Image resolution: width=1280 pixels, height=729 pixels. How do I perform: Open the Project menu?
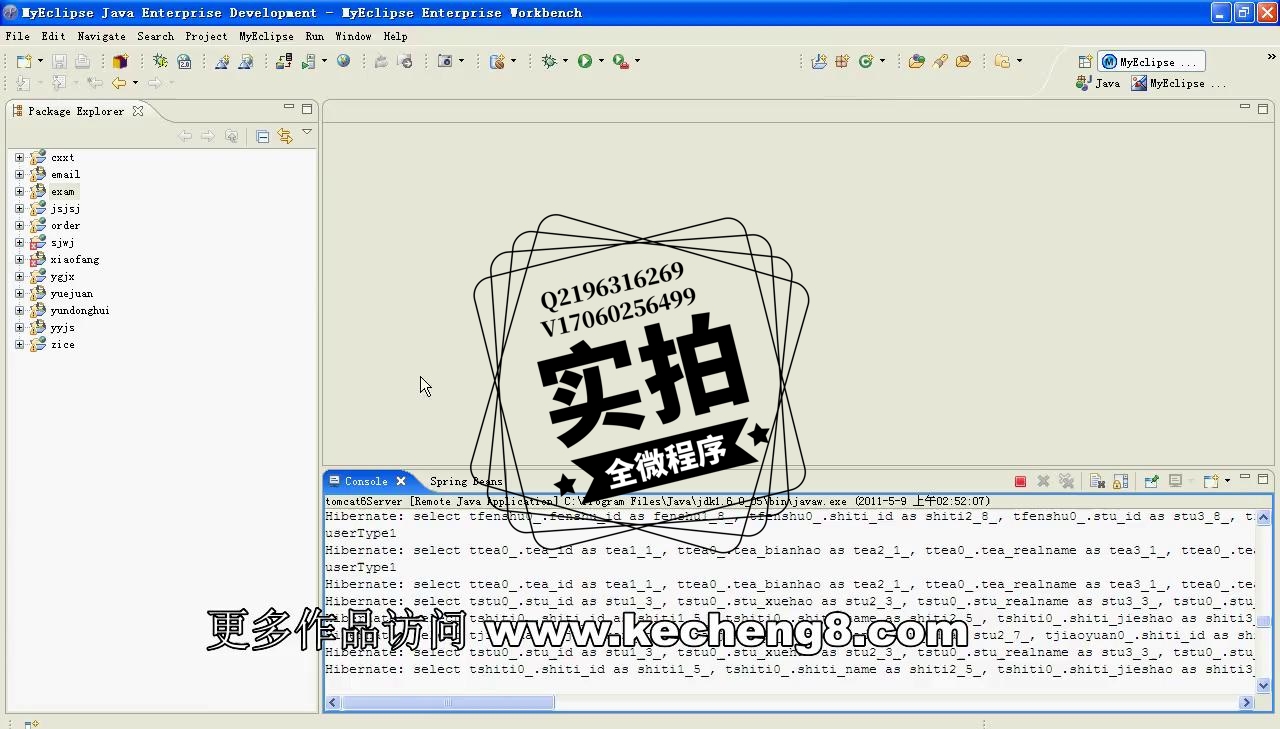(x=206, y=36)
